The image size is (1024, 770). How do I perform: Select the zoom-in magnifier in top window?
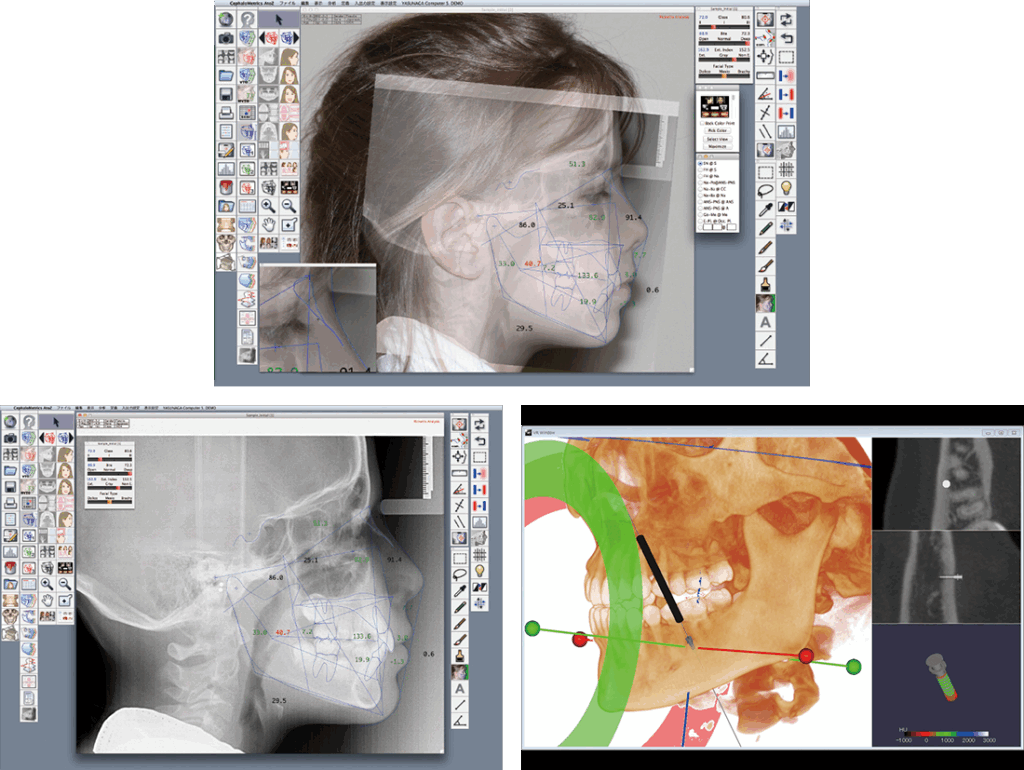point(270,206)
